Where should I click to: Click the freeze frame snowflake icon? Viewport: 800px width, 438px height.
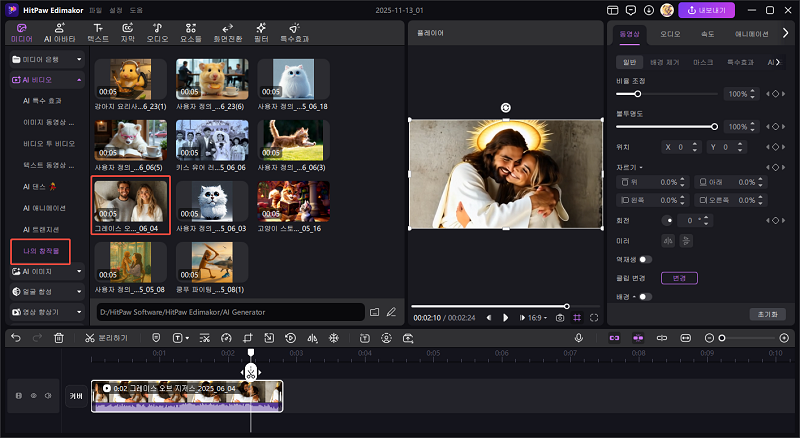(334, 338)
